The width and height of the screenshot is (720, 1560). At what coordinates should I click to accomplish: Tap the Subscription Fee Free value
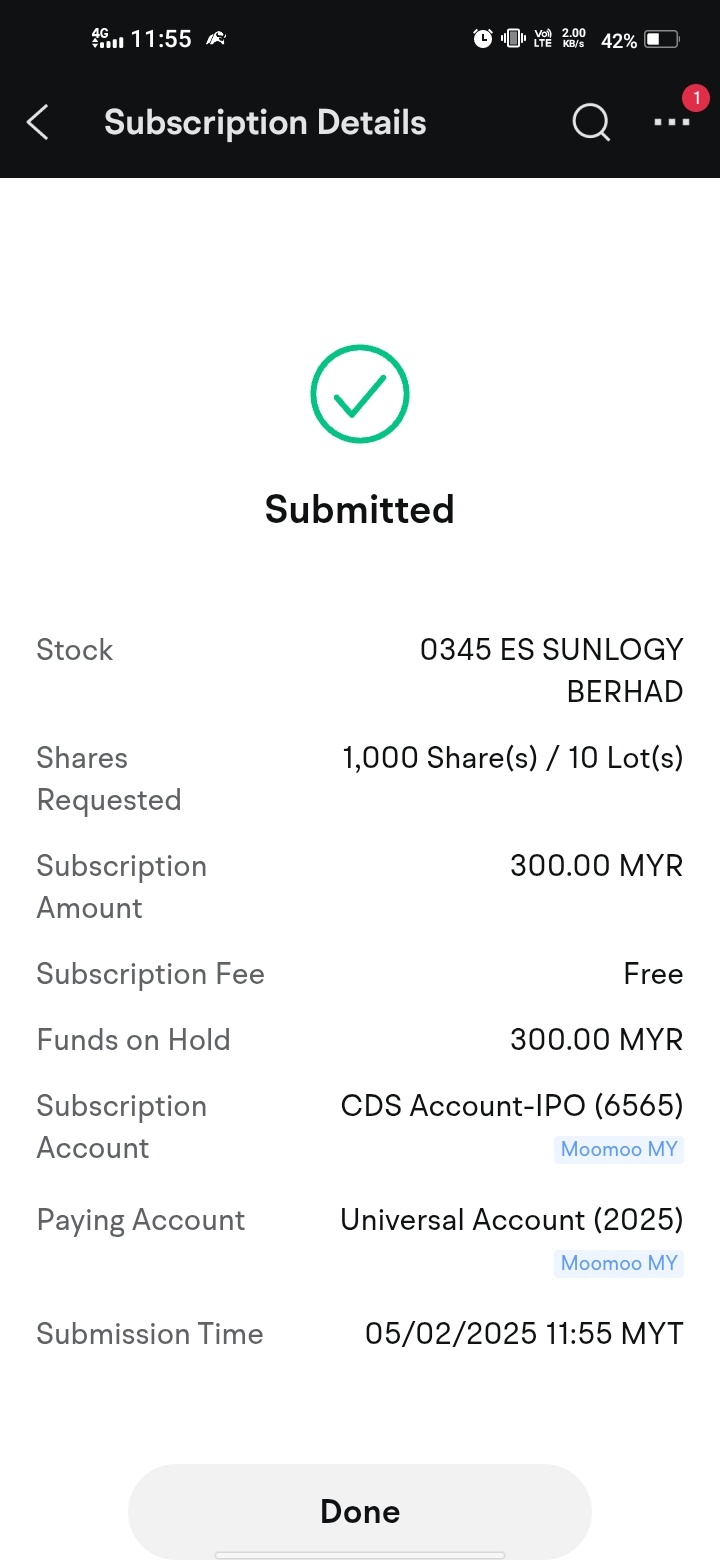point(653,974)
